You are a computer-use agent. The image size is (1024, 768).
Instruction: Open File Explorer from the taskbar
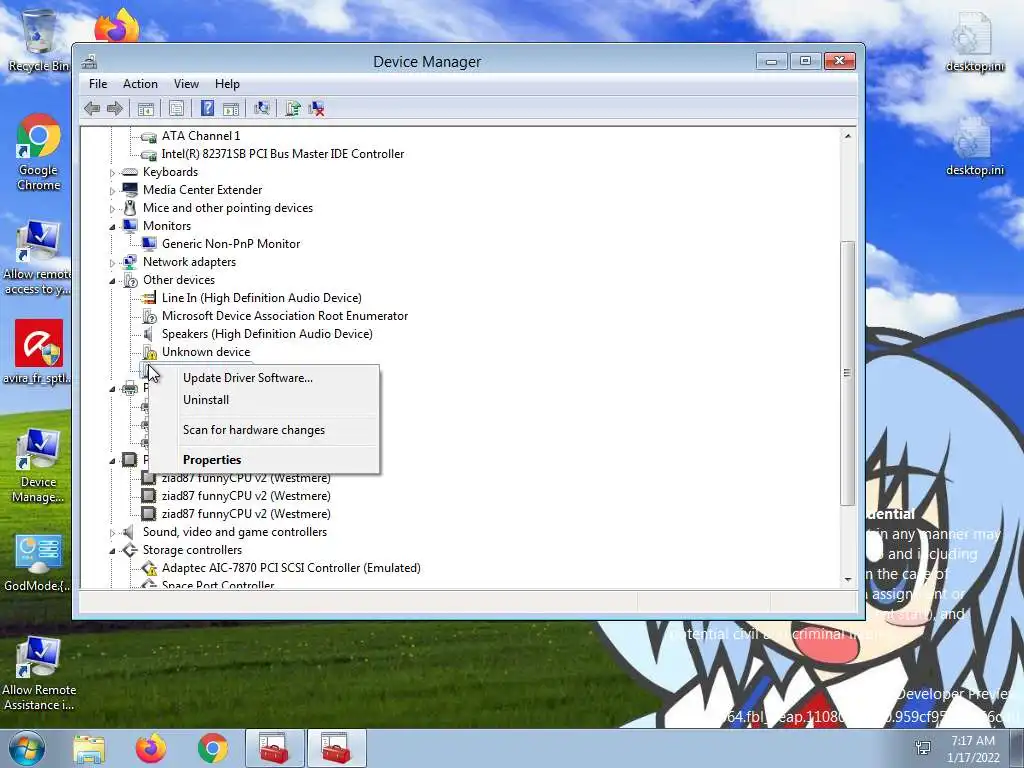89,749
